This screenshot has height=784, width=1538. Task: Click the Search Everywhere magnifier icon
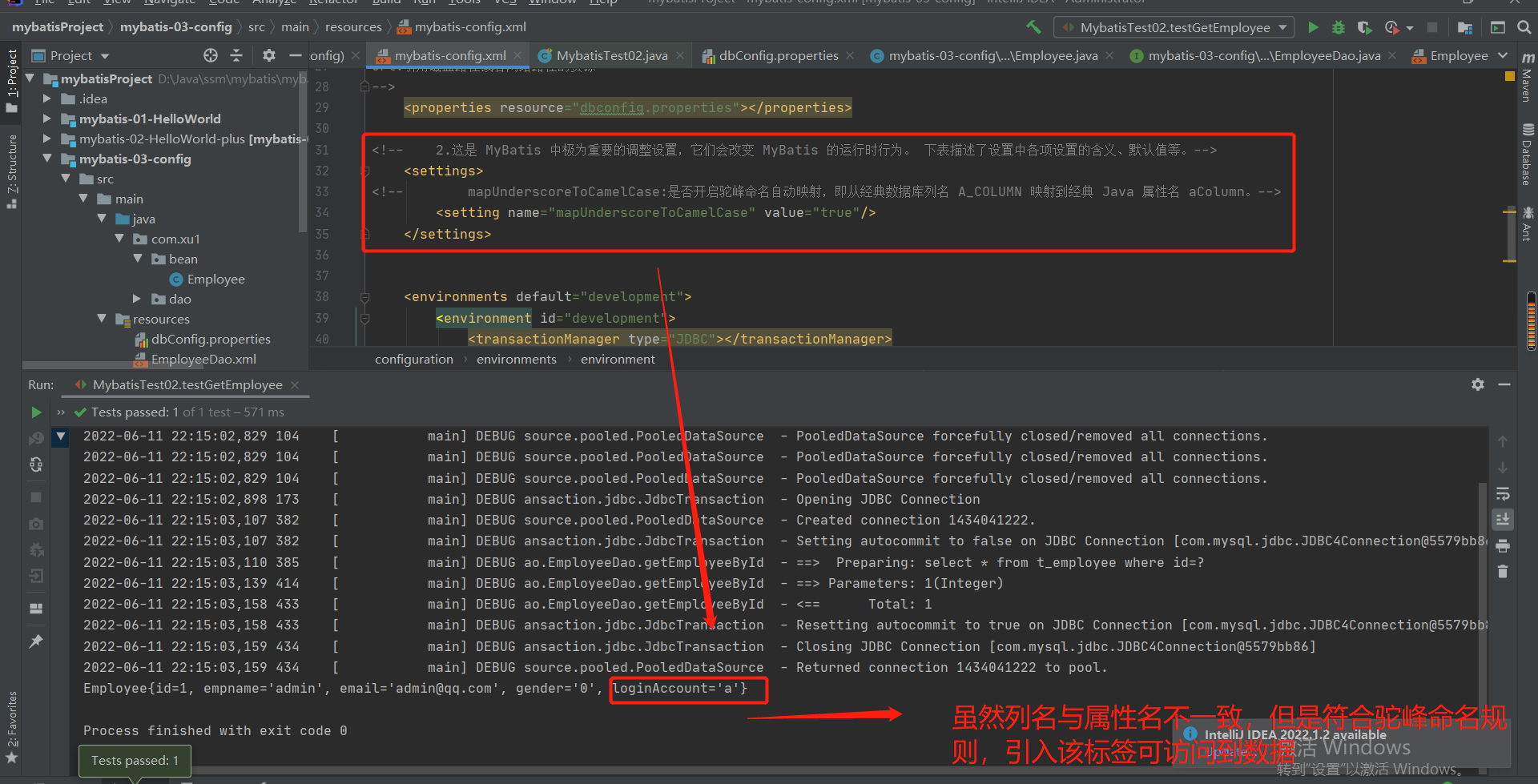pyautogui.click(x=1524, y=27)
